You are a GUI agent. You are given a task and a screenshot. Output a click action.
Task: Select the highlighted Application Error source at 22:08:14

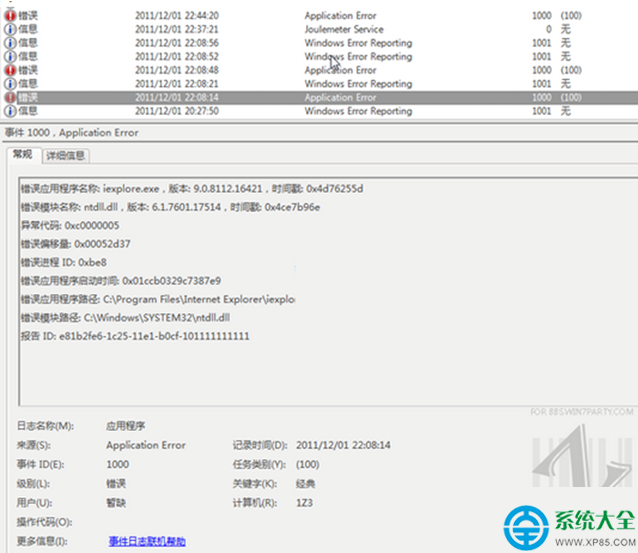point(340,97)
